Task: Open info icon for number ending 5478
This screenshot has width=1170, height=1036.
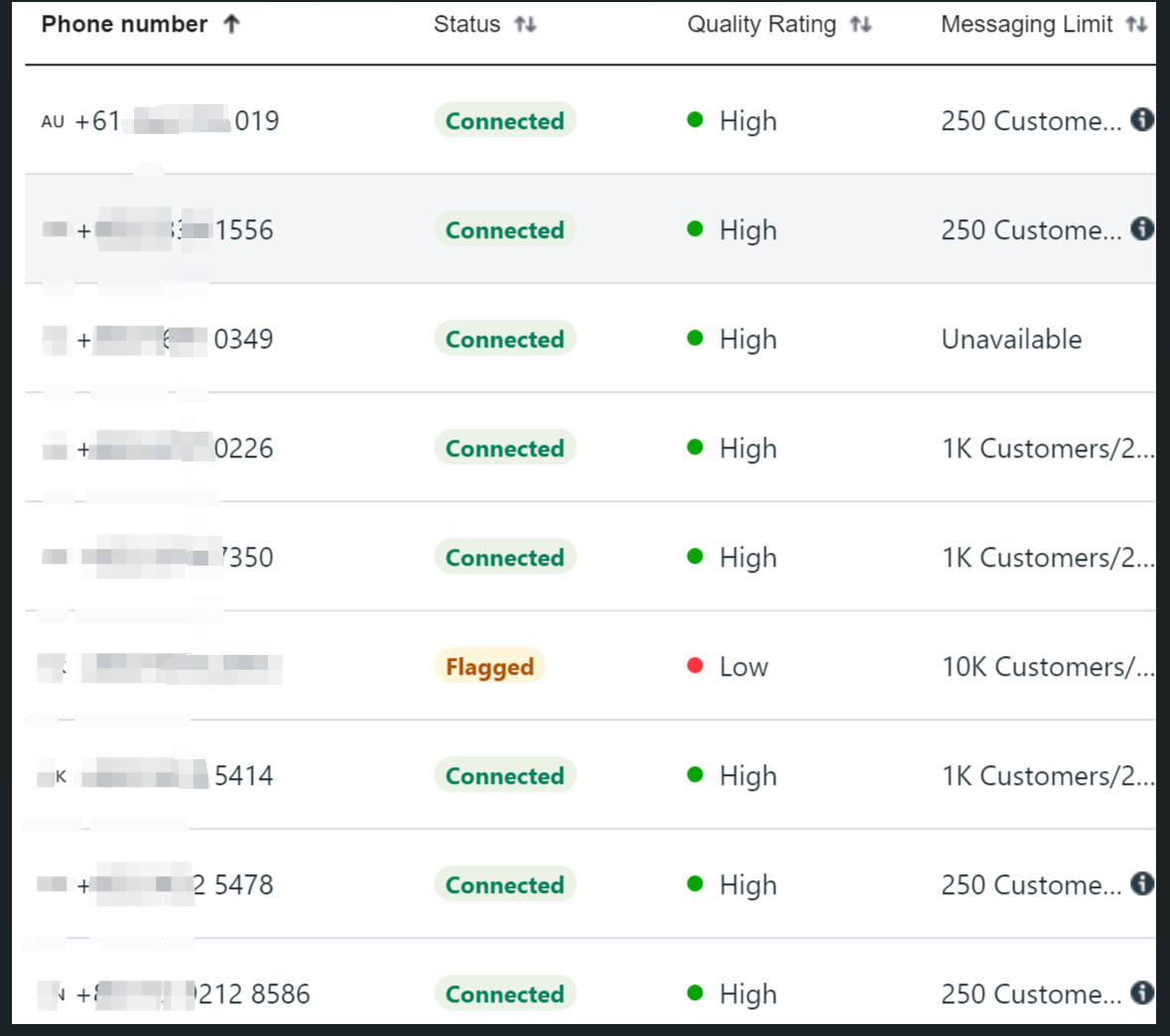Action: [x=1142, y=884]
